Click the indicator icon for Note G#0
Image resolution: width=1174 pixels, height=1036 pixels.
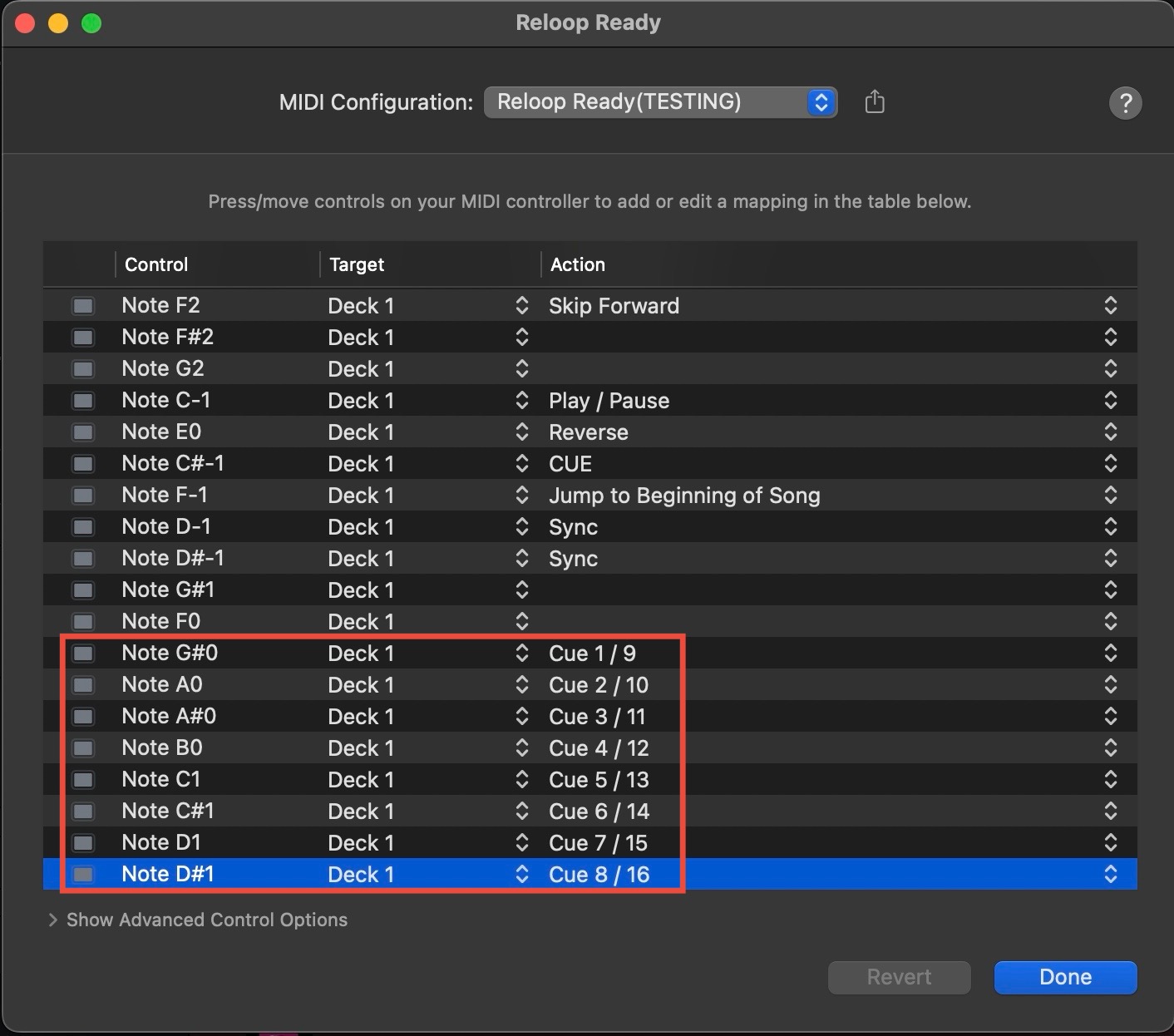click(83, 654)
